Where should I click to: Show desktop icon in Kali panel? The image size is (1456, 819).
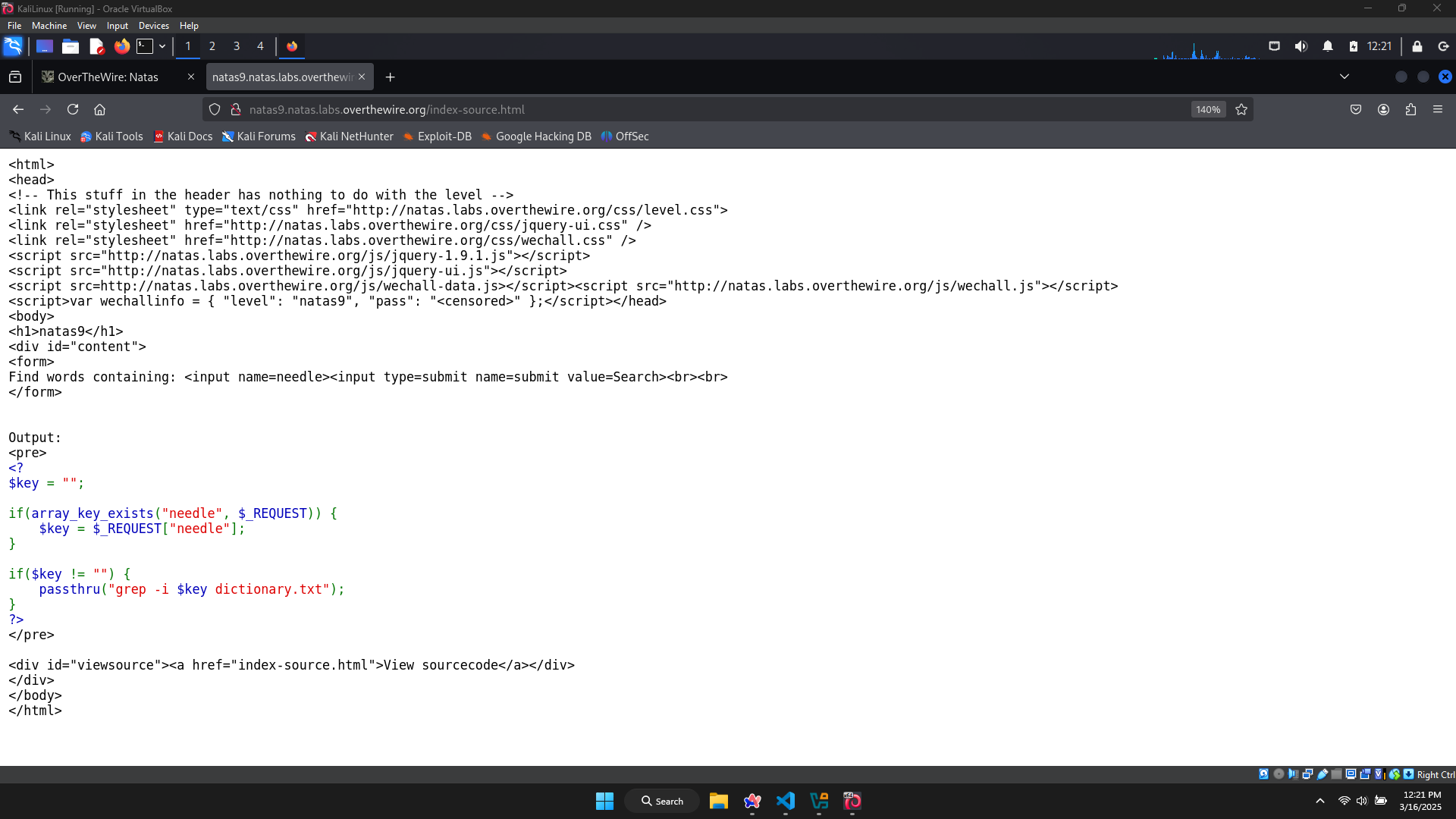click(45, 46)
